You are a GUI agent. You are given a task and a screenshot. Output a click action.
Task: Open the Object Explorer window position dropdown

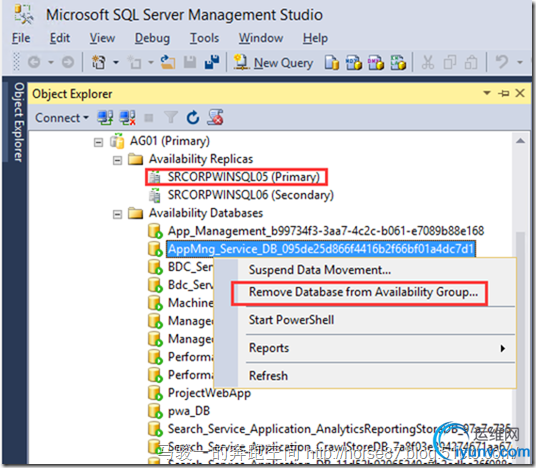[487, 93]
